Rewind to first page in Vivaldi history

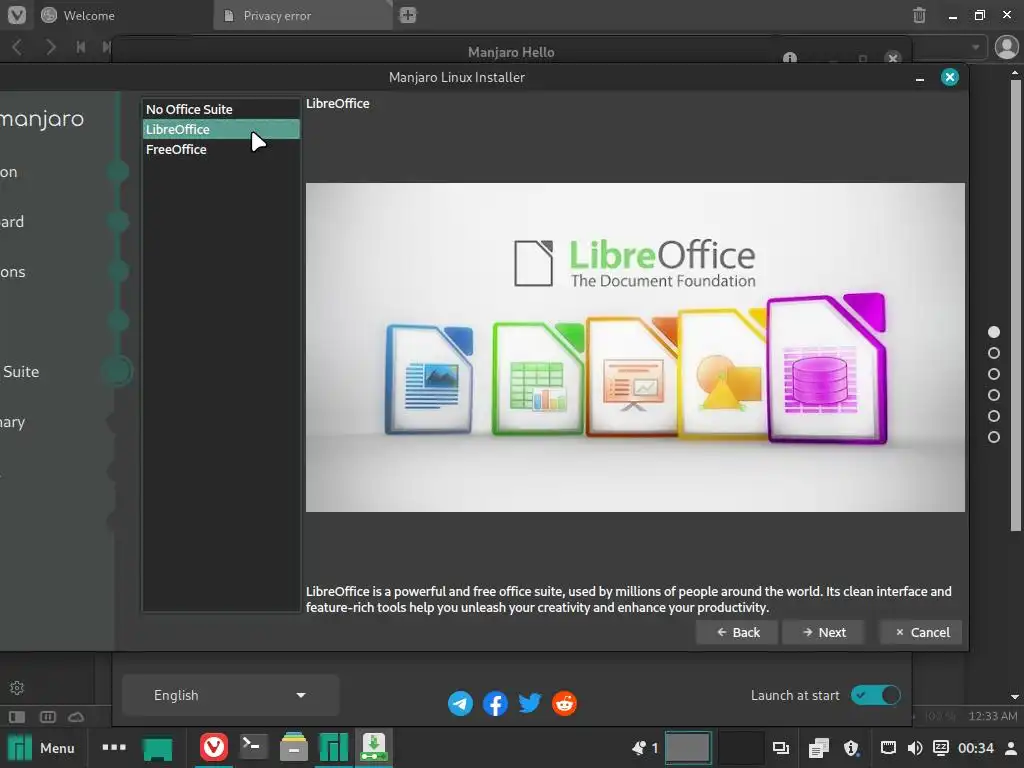[x=80, y=47]
